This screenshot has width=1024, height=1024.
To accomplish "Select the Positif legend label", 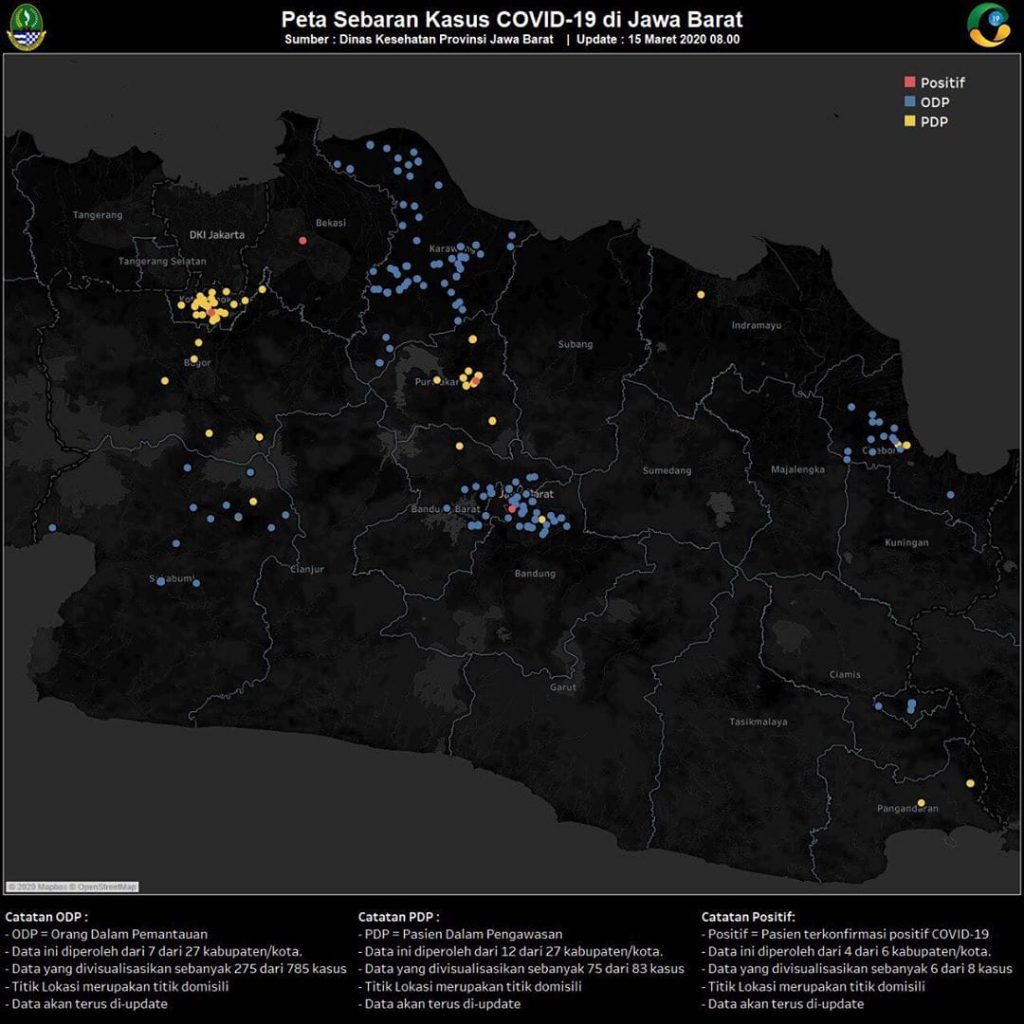I will (942, 82).
